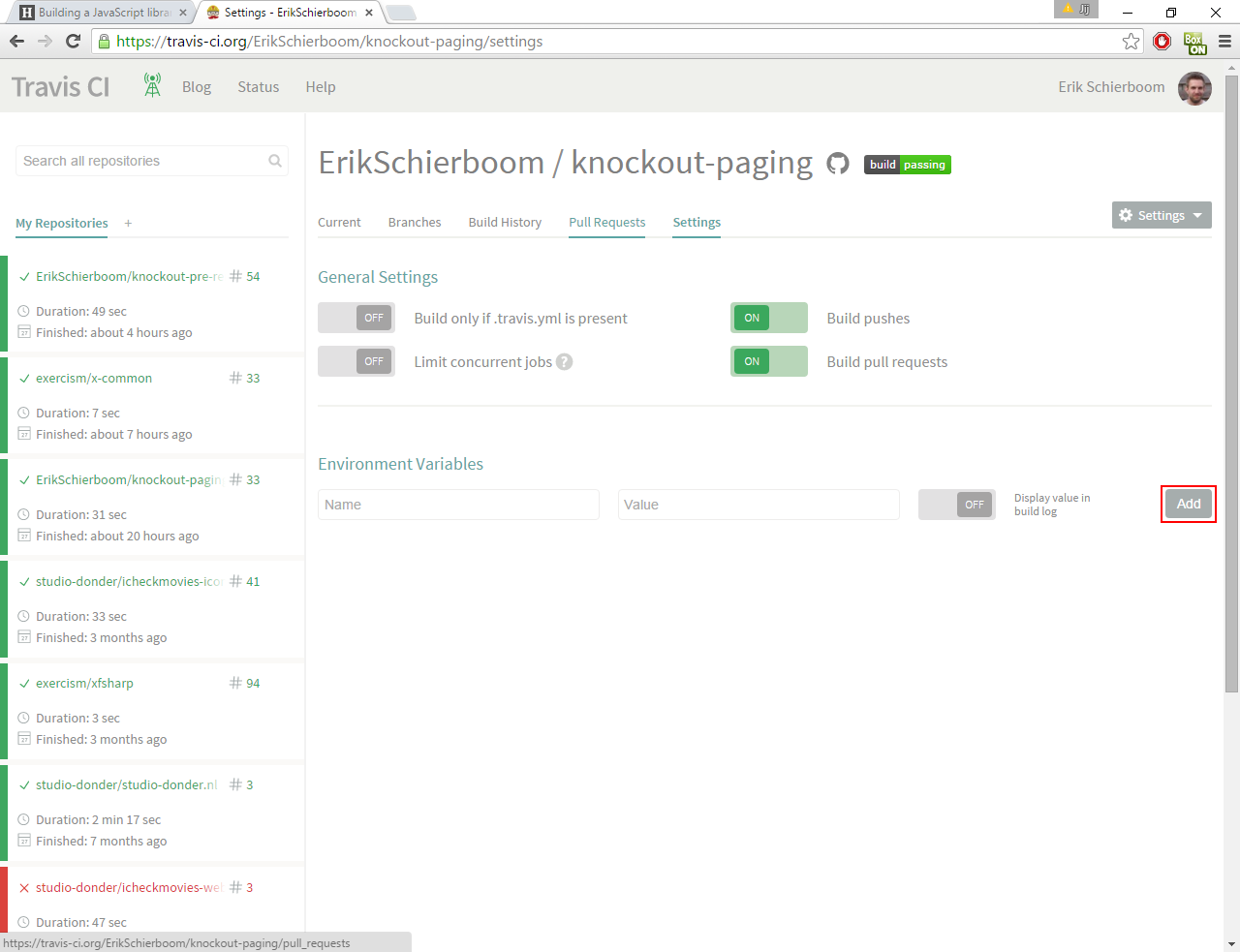Open a new browser tab
The height and width of the screenshot is (952, 1240).
point(401,13)
